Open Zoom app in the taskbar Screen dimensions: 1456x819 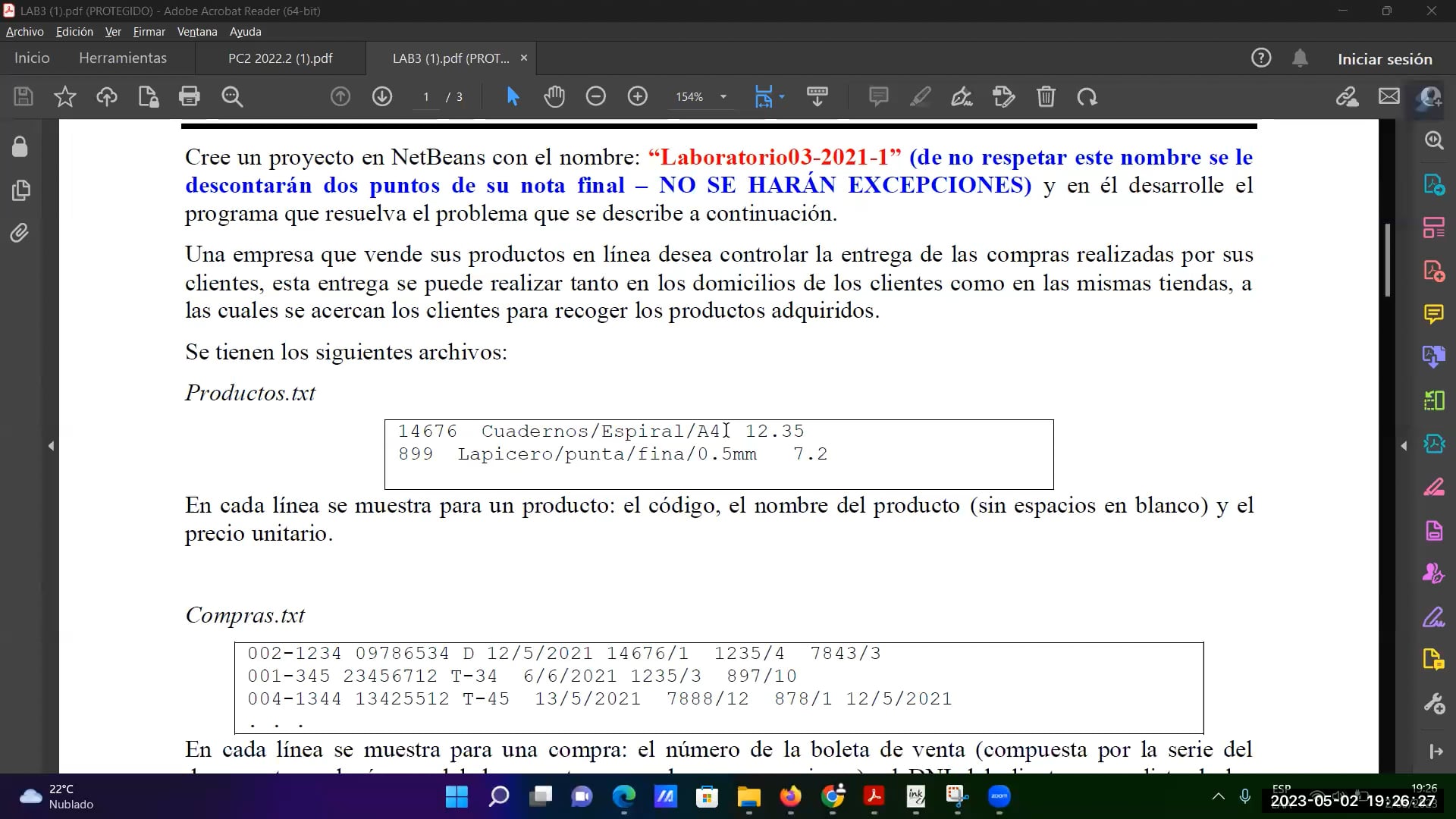[x=999, y=796]
